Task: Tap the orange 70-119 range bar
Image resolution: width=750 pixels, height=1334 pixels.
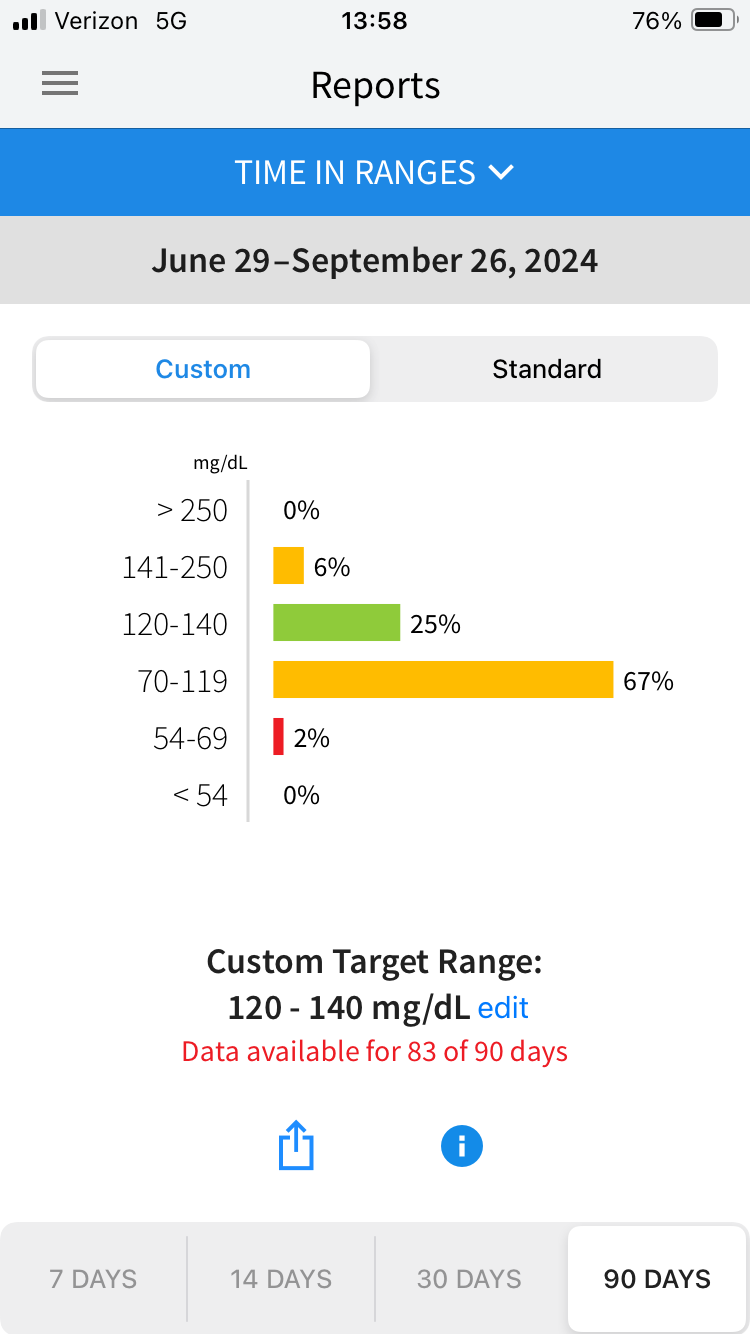Action: tap(443, 680)
